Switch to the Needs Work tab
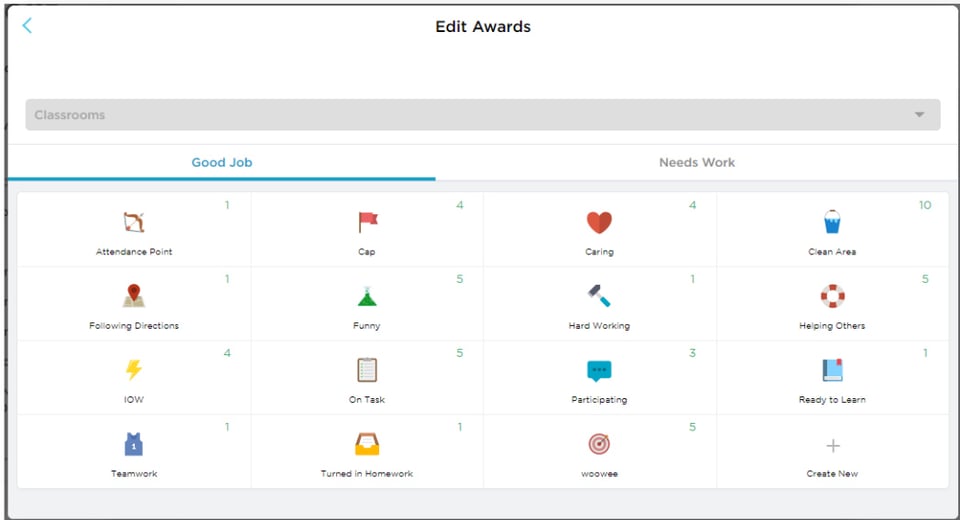The height and width of the screenshot is (520, 960). [x=697, y=162]
